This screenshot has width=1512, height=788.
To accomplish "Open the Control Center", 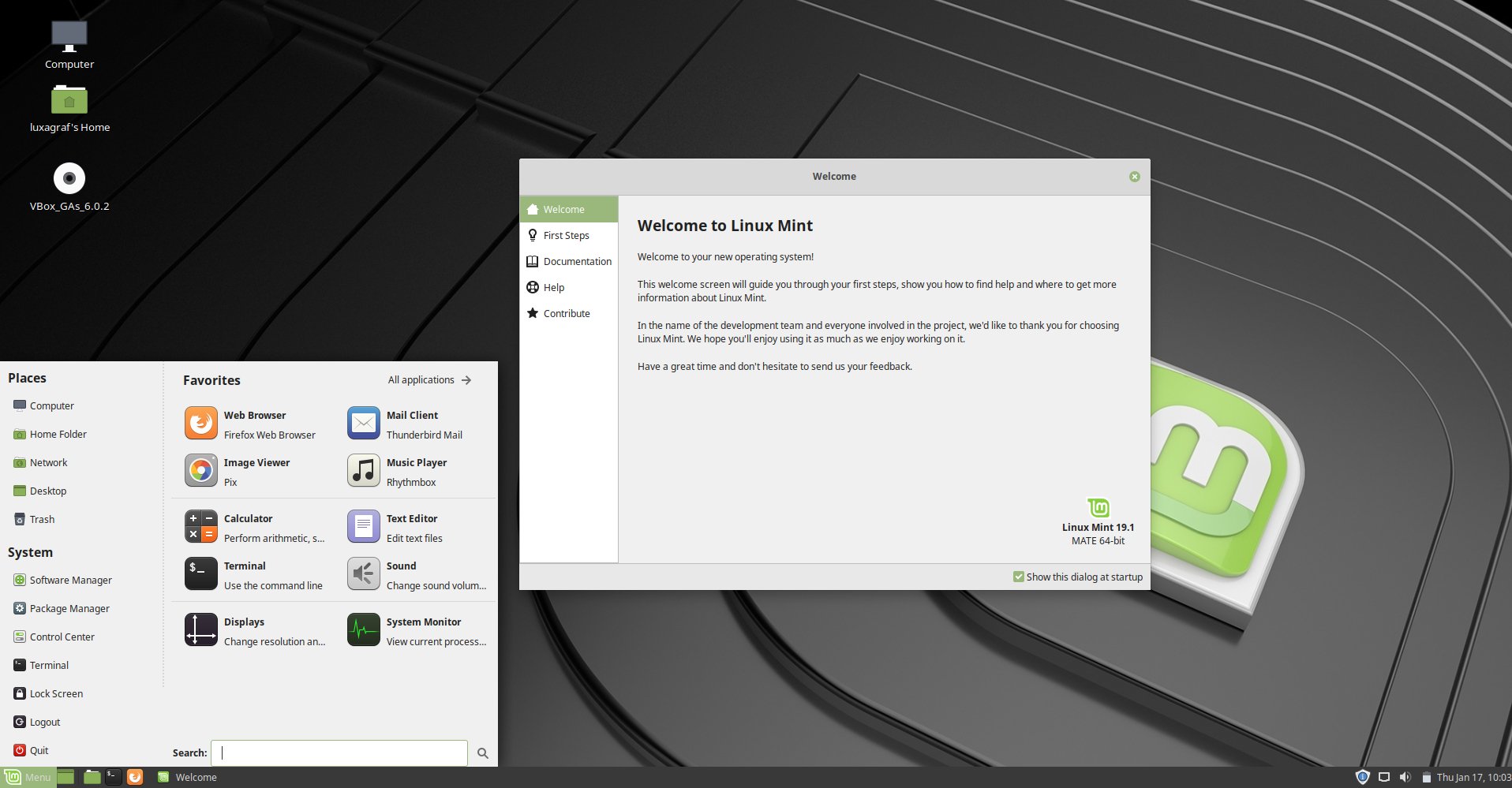I will click(x=62, y=637).
